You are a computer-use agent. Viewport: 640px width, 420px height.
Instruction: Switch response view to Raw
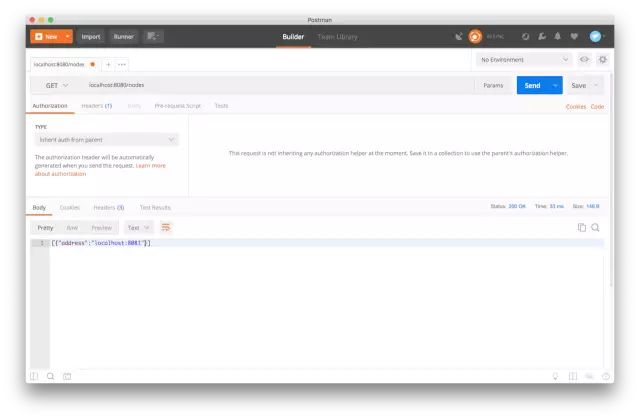point(72,228)
